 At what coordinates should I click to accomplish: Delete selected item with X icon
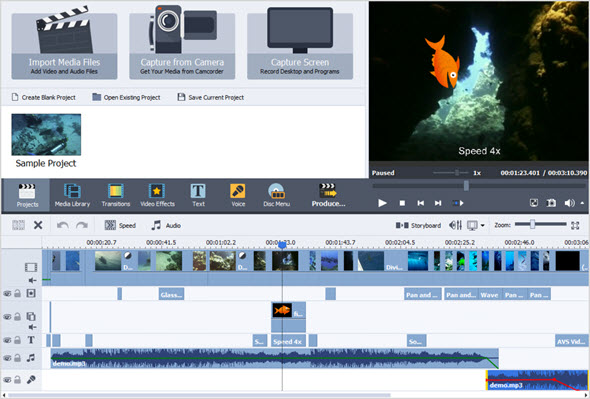click(x=38, y=225)
